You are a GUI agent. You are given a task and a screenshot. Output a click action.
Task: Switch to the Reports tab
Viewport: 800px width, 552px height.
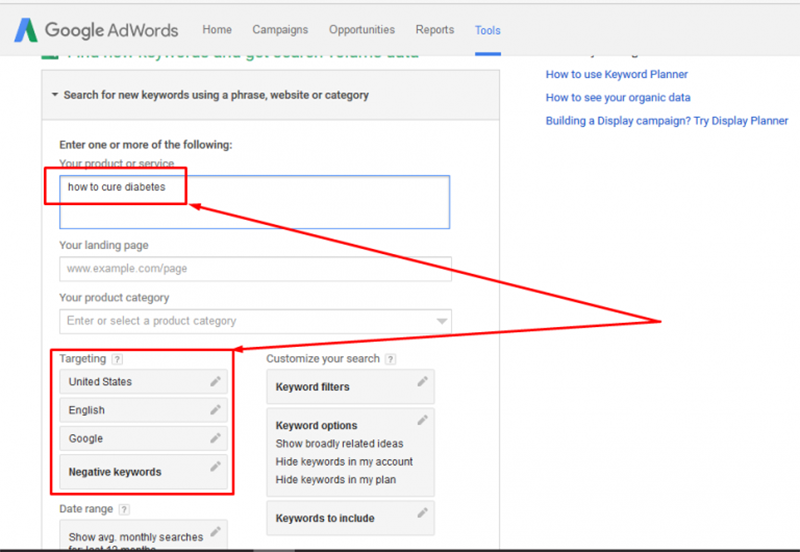(435, 30)
